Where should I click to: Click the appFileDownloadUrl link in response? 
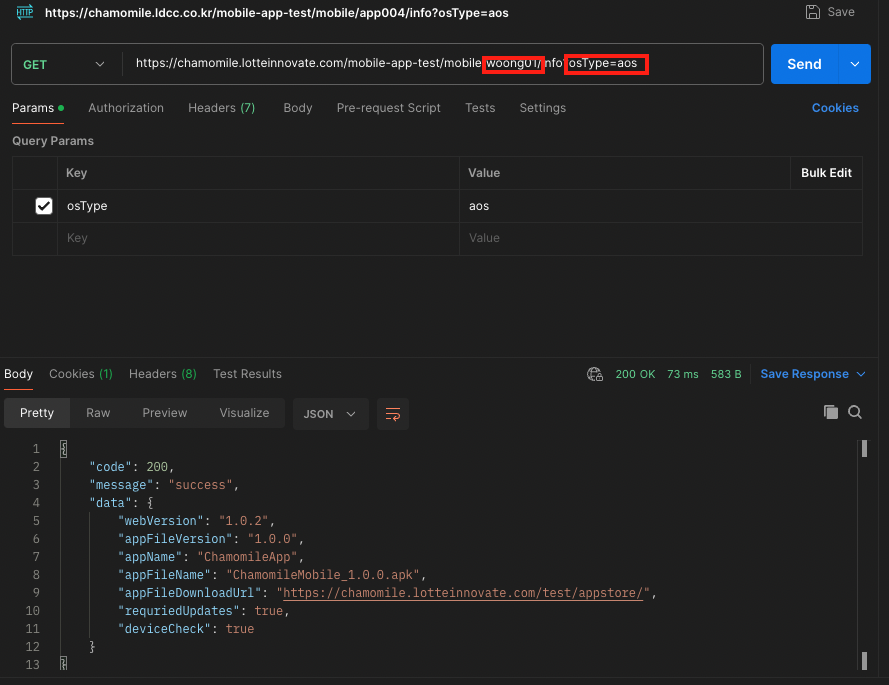(x=466, y=593)
